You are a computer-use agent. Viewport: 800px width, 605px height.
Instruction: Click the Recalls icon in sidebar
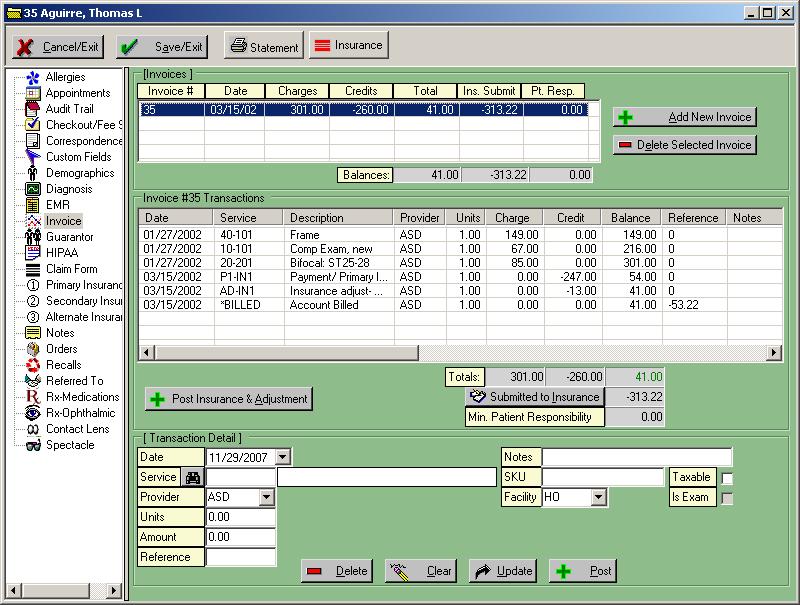pyautogui.click(x=33, y=365)
